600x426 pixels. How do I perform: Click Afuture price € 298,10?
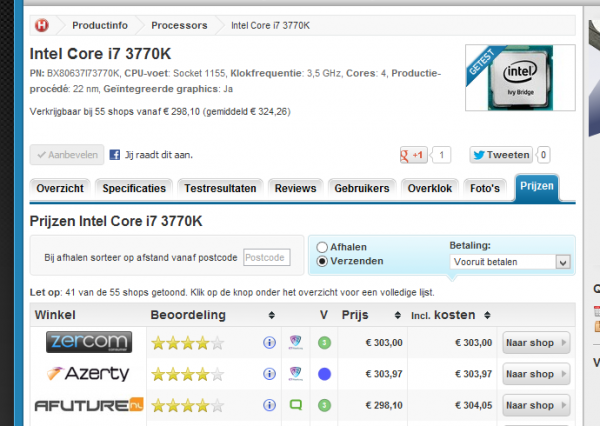[x=384, y=406]
